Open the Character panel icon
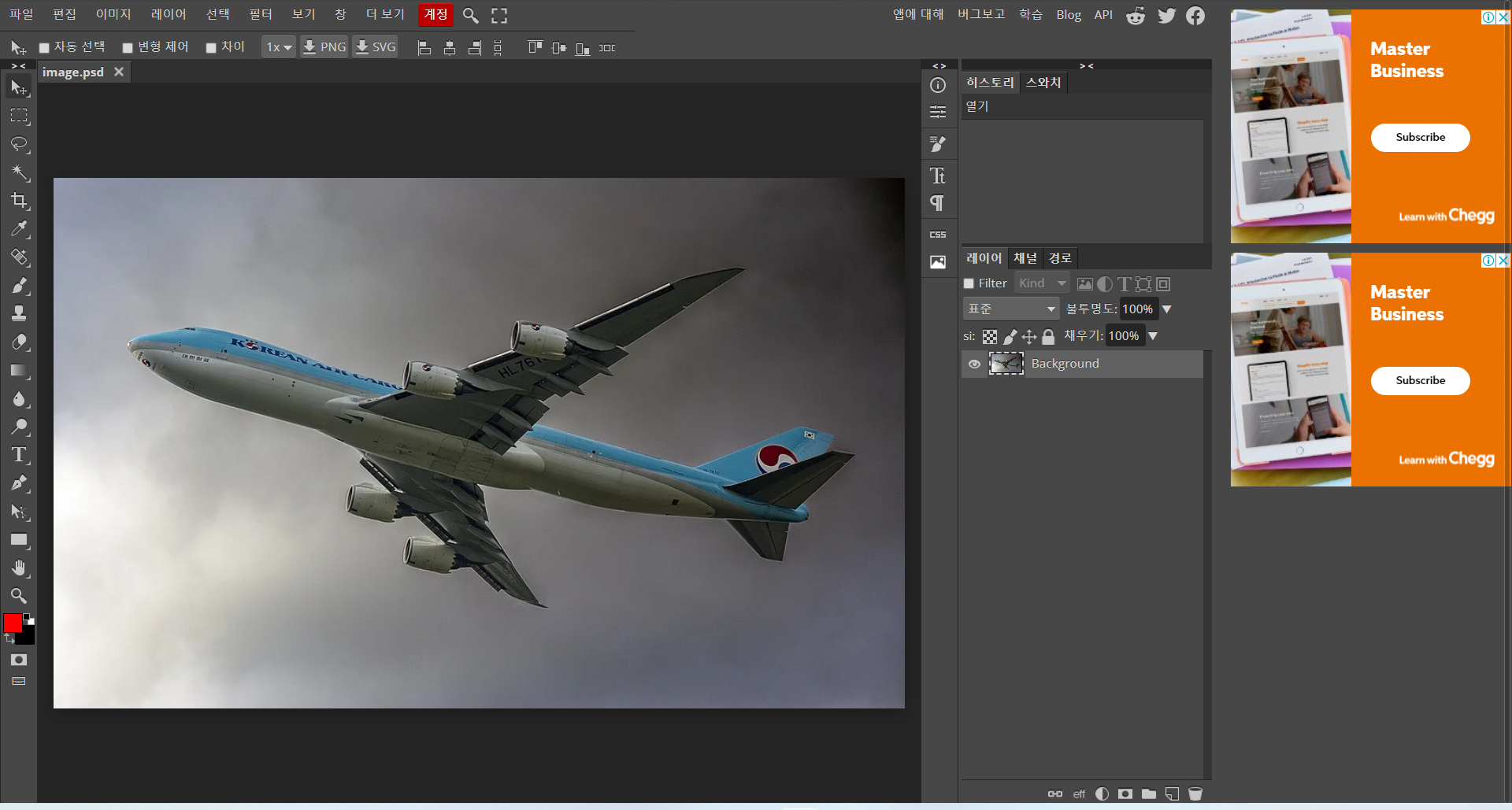 [938, 176]
